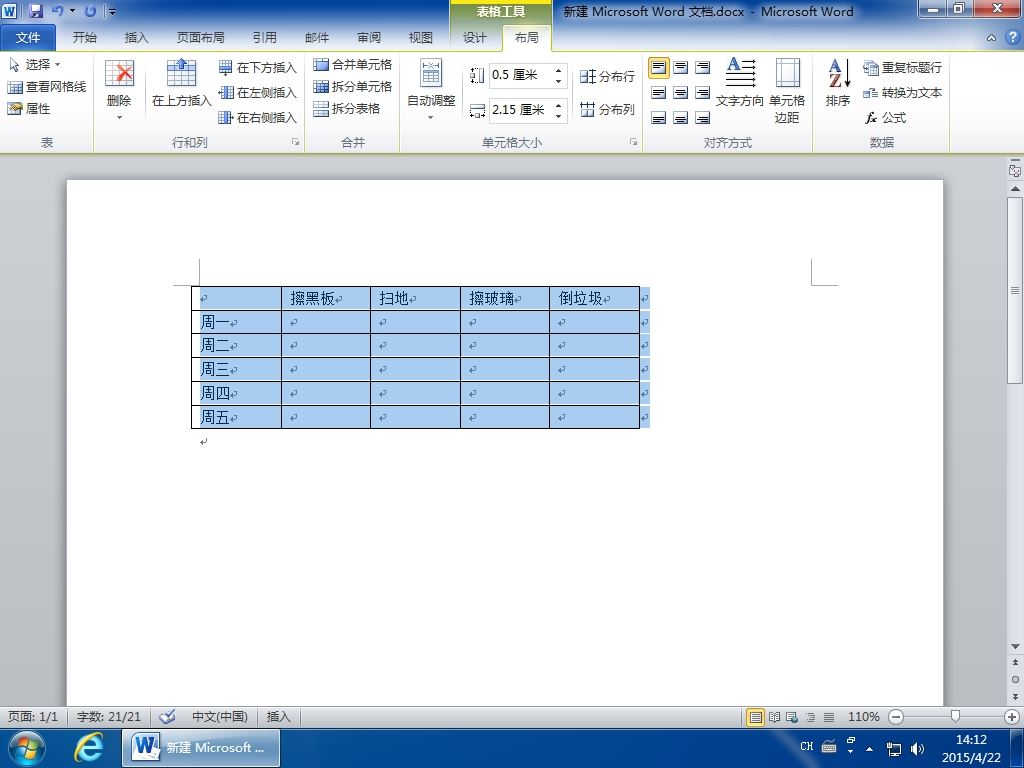Image resolution: width=1024 pixels, height=768 pixels.
Task: Split cells using 拆分单元格
Action: [352, 87]
